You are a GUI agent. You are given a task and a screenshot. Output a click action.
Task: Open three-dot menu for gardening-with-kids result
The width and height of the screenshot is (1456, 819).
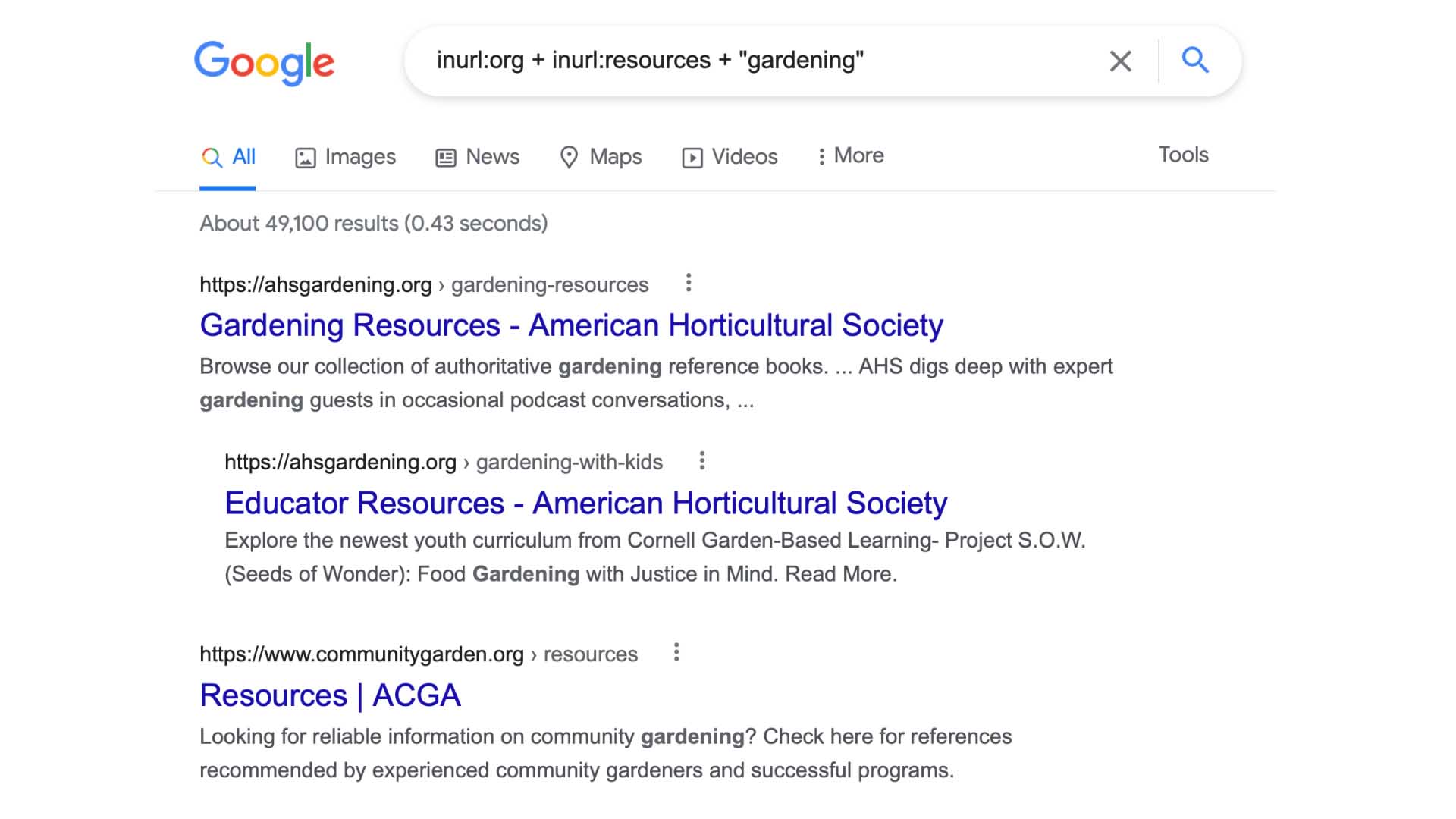[702, 460]
